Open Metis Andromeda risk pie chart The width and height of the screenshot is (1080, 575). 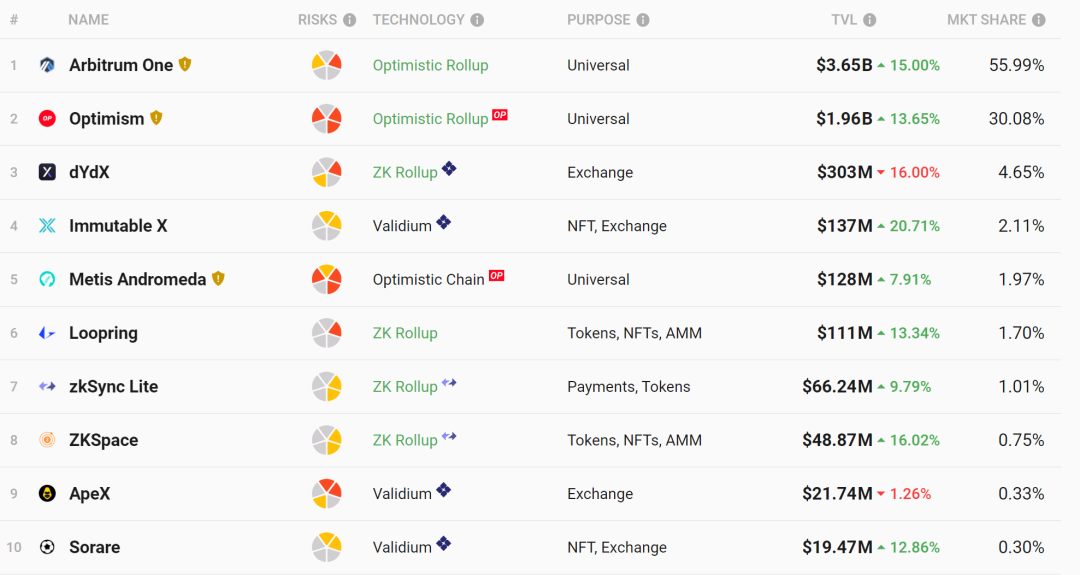[x=326, y=280]
